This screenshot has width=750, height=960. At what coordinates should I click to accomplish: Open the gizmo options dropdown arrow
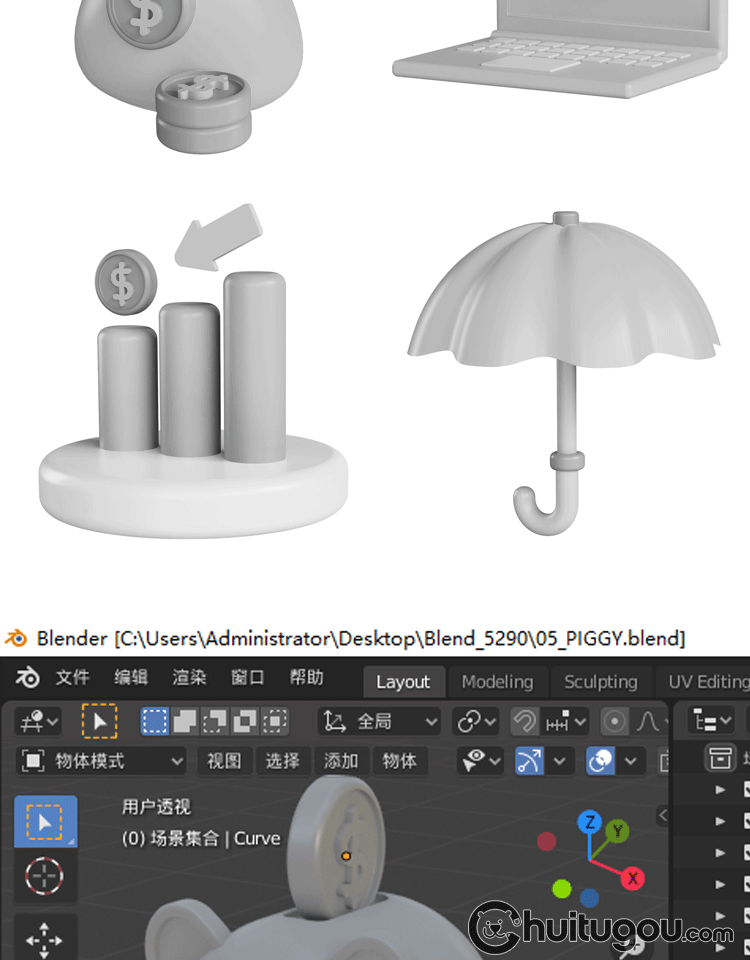click(x=560, y=761)
